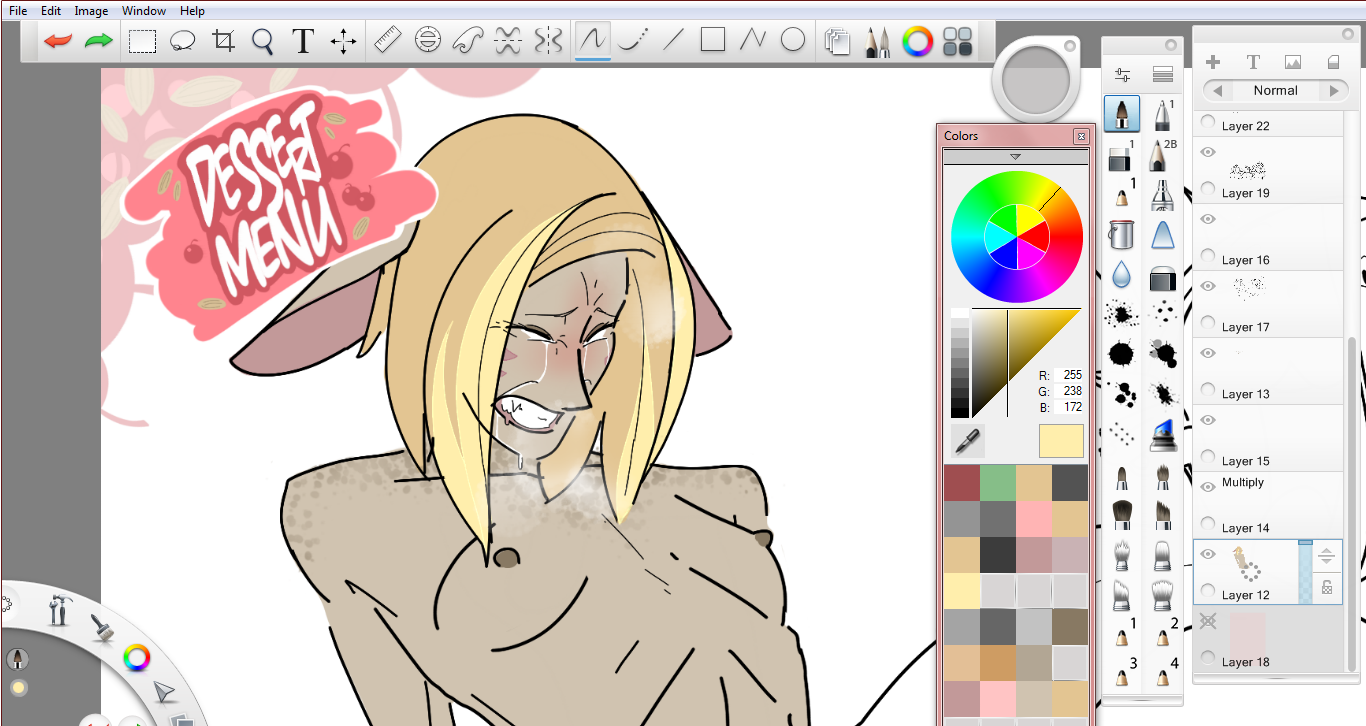Enable the Ruler guide
This screenshot has height=726, width=1366.
(x=387, y=40)
